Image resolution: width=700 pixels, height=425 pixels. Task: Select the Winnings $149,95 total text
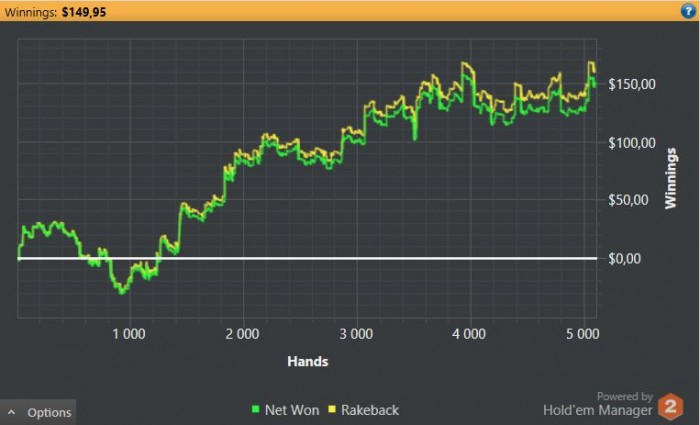pos(55,12)
